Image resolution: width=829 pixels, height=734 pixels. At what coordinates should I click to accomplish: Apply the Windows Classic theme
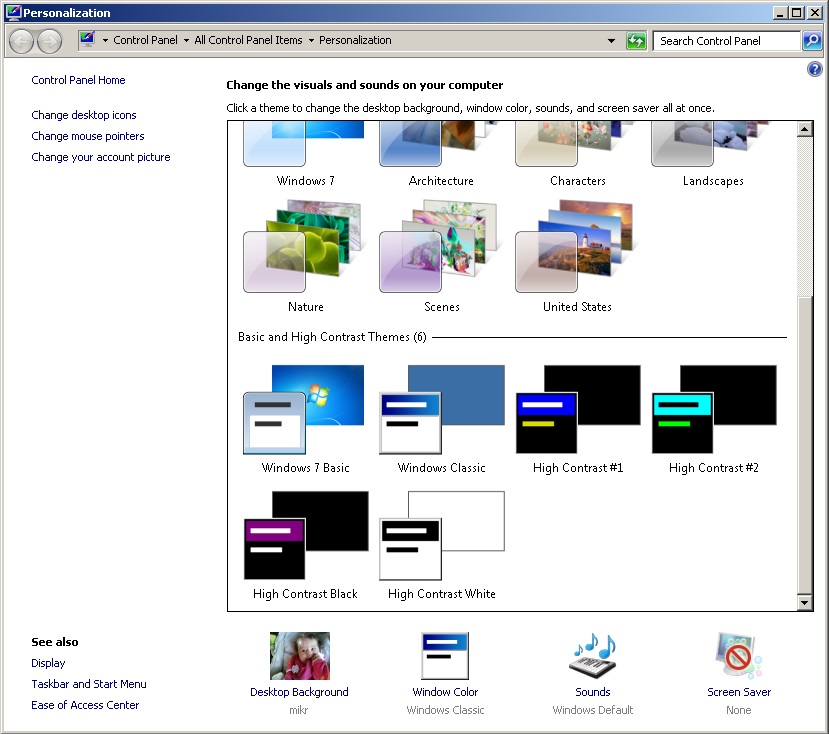441,419
